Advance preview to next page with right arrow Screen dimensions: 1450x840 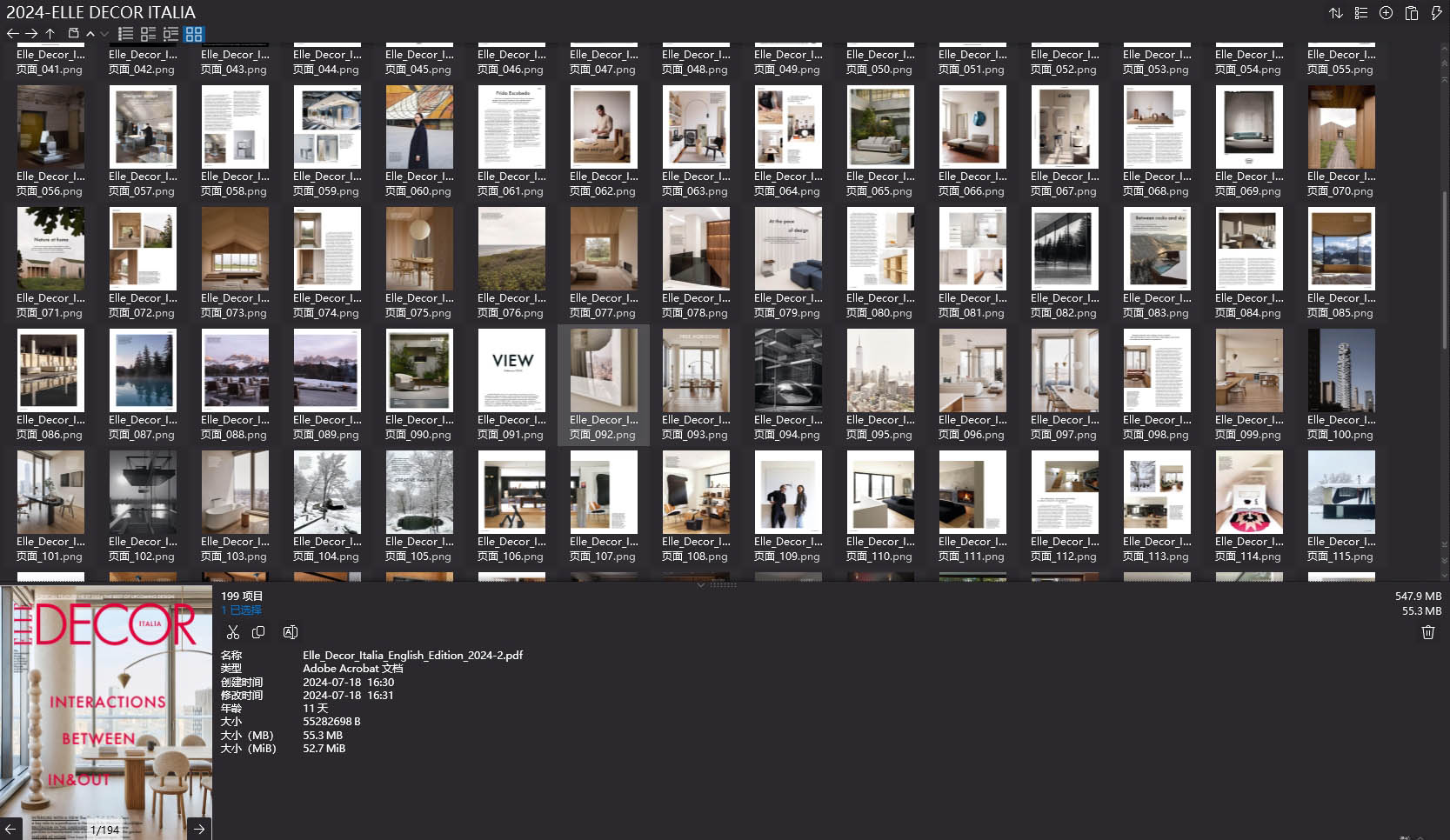198,829
